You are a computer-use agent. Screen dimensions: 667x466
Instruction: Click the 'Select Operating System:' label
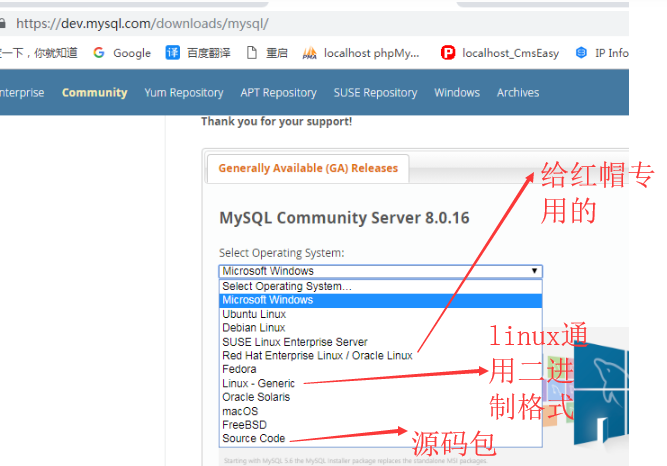point(282,253)
